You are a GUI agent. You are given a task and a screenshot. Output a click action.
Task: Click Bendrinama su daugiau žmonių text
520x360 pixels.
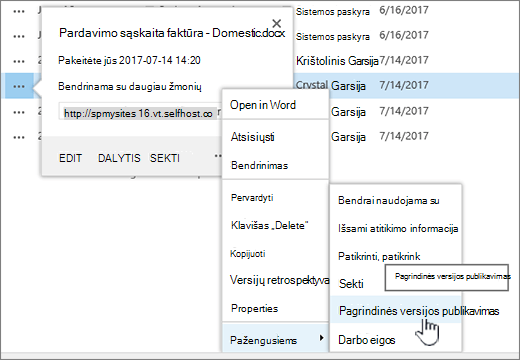point(130,86)
